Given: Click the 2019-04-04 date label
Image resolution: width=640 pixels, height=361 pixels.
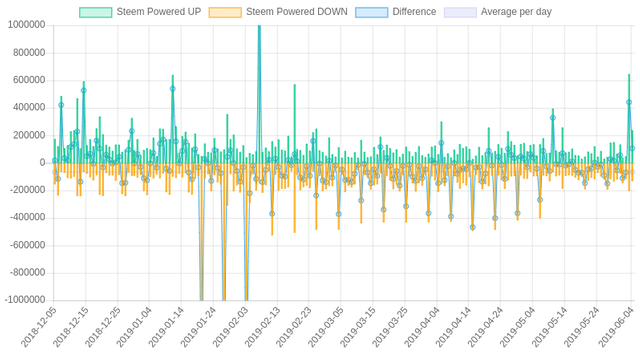Looking at the screenshot, I should tap(422, 327).
